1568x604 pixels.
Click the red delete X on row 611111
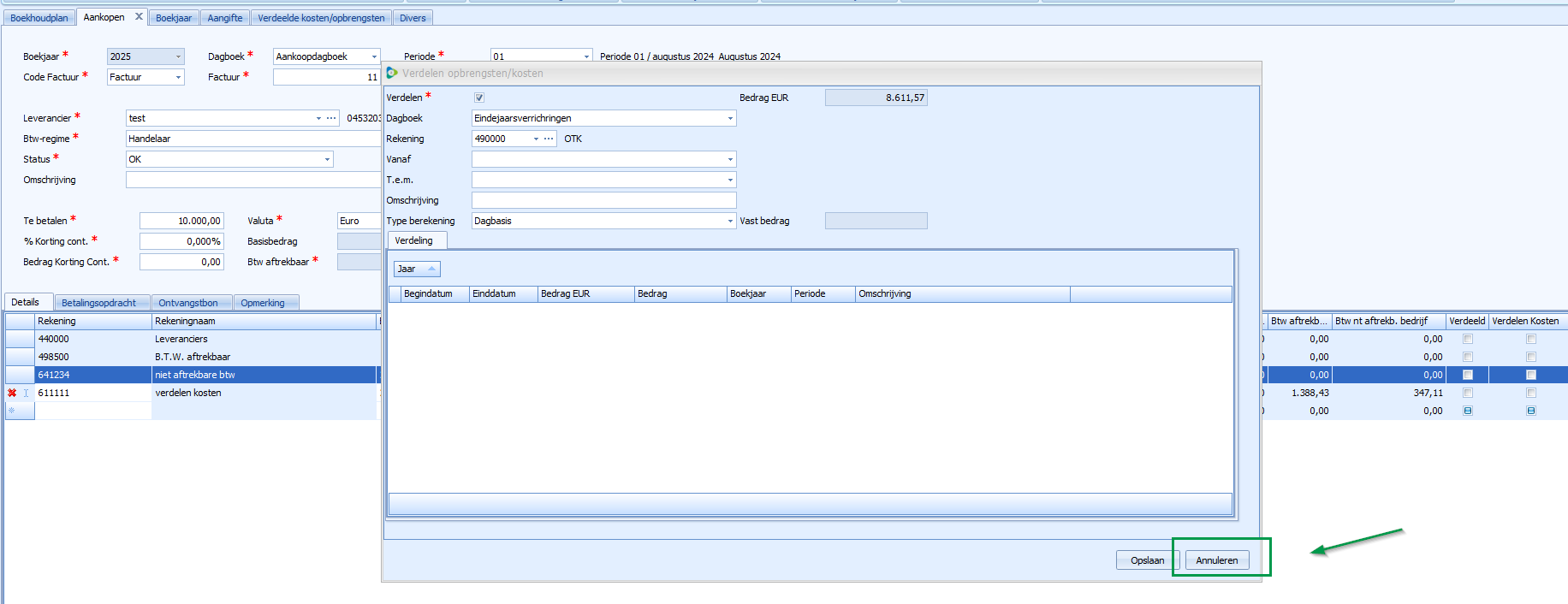(x=12, y=393)
